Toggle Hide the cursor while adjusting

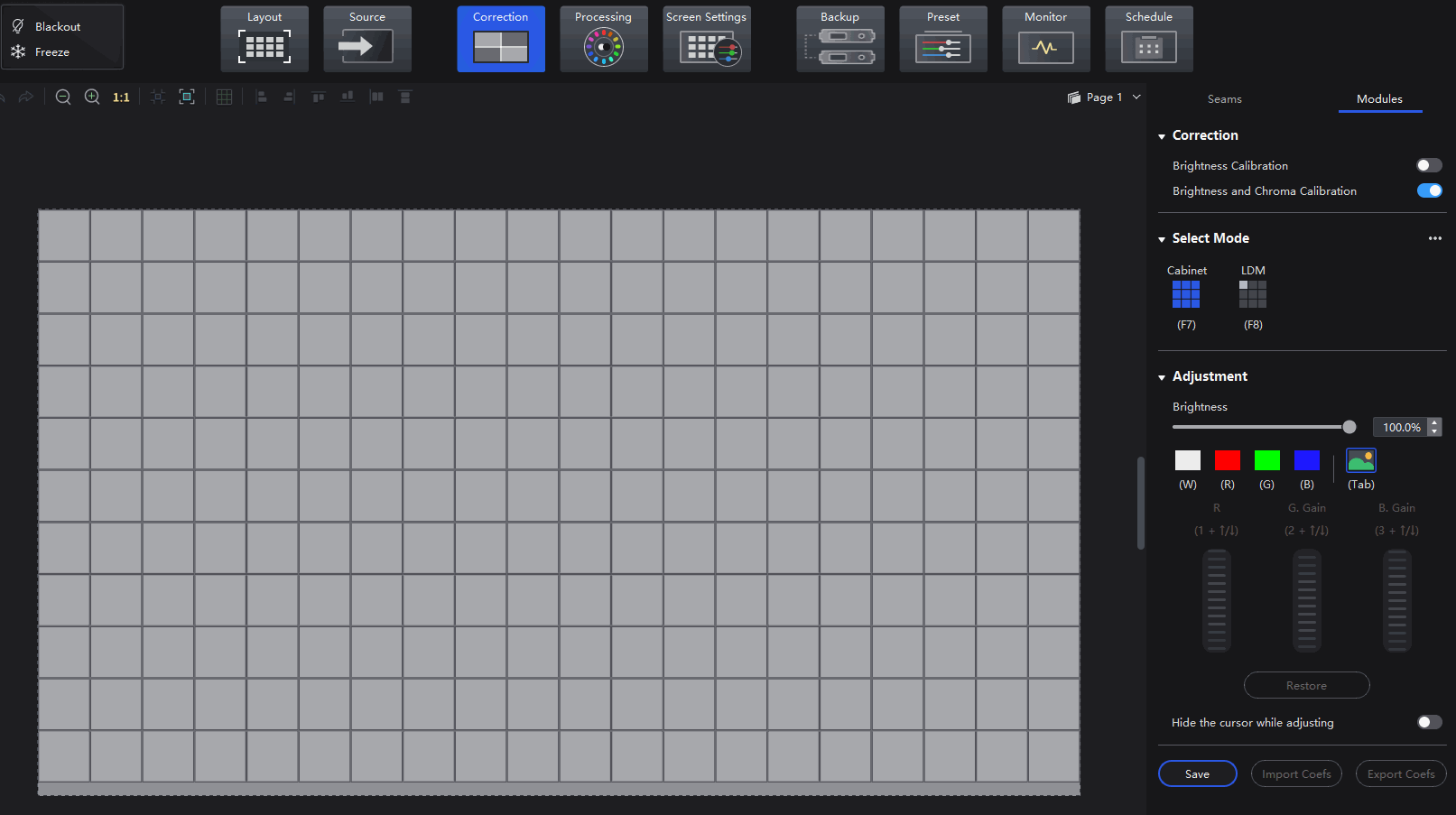1430,722
